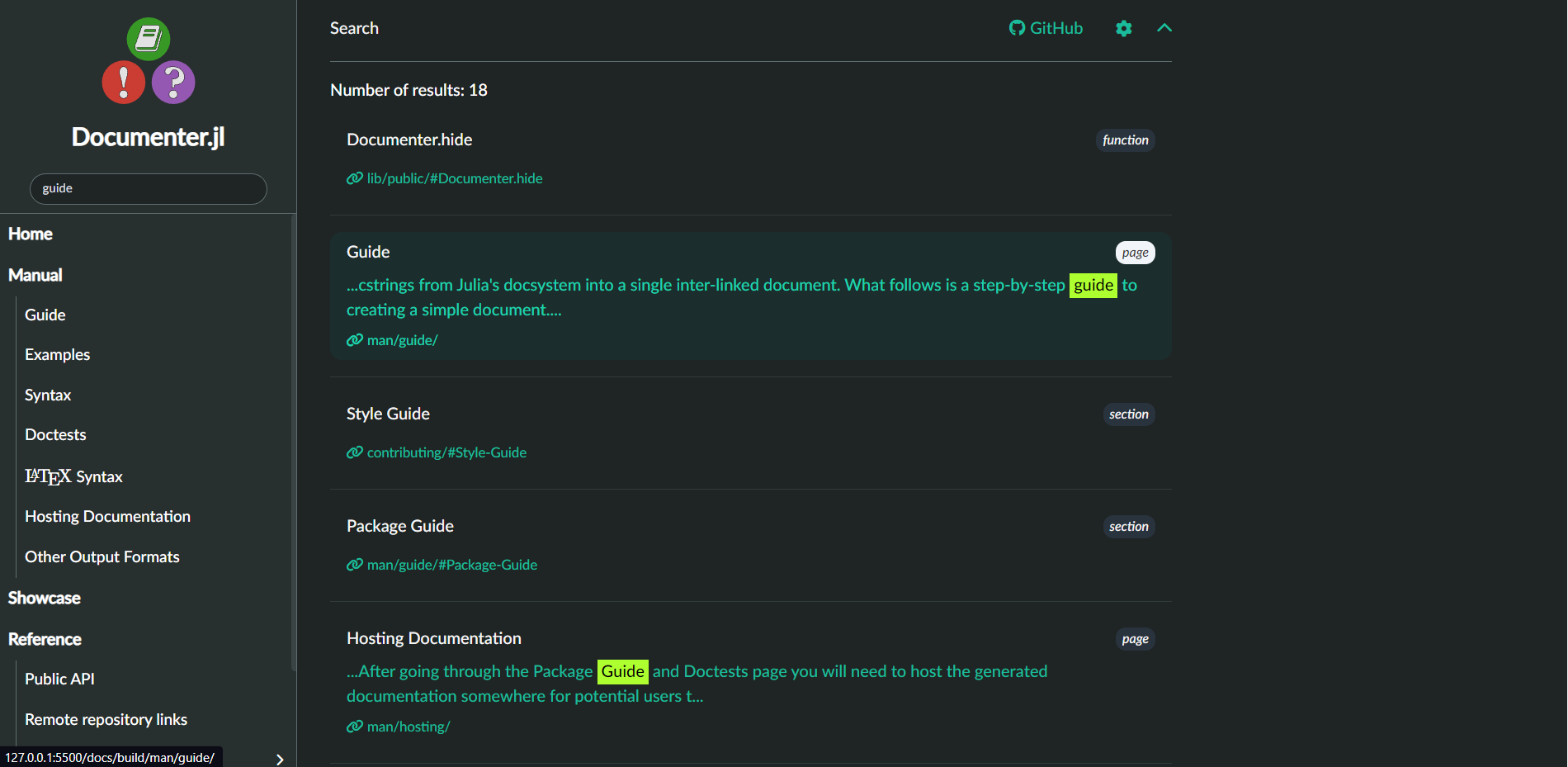Open the Style Guide search result
The height and width of the screenshot is (767, 1568).
(x=388, y=414)
